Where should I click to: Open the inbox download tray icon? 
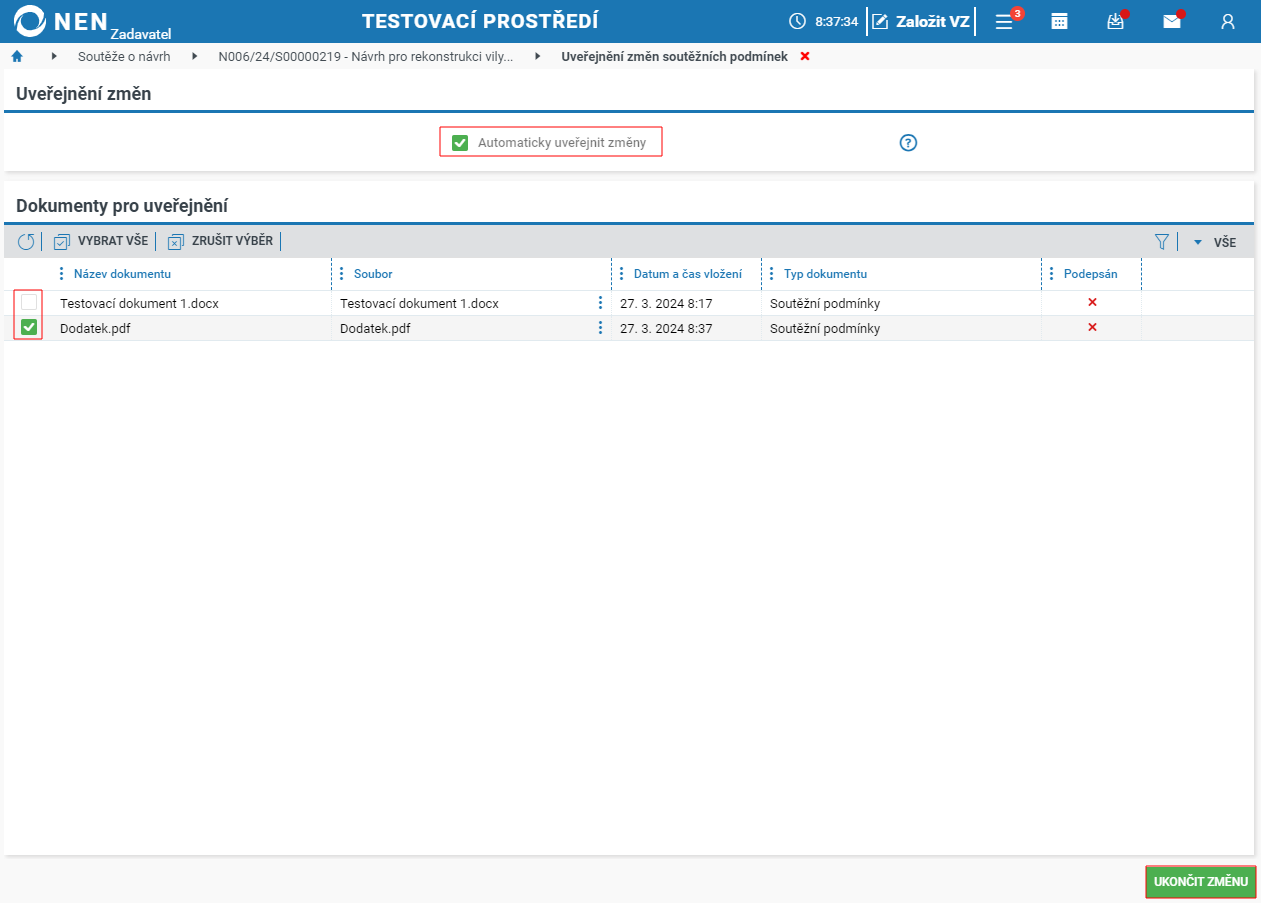[1116, 21]
